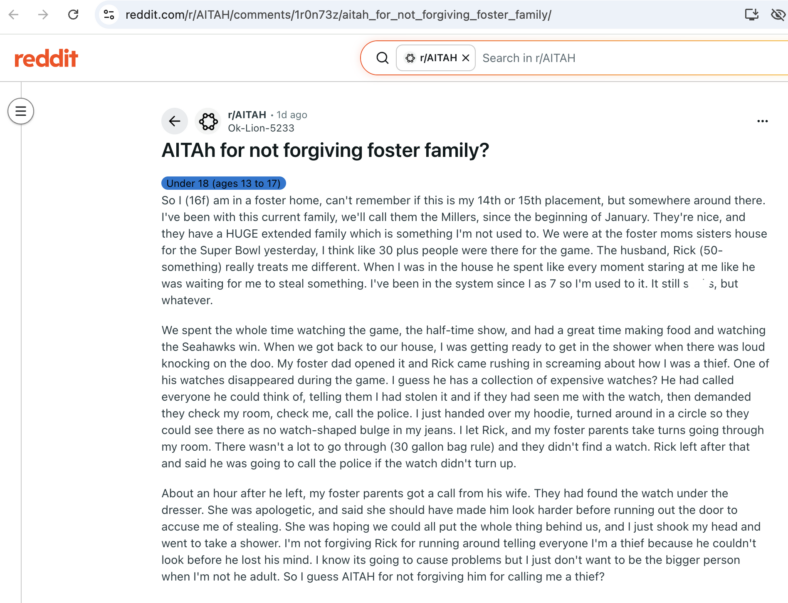Click the page URL in address bar
Viewport: 788px width, 603px height.
pyautogui.click(x=338, y=15)
